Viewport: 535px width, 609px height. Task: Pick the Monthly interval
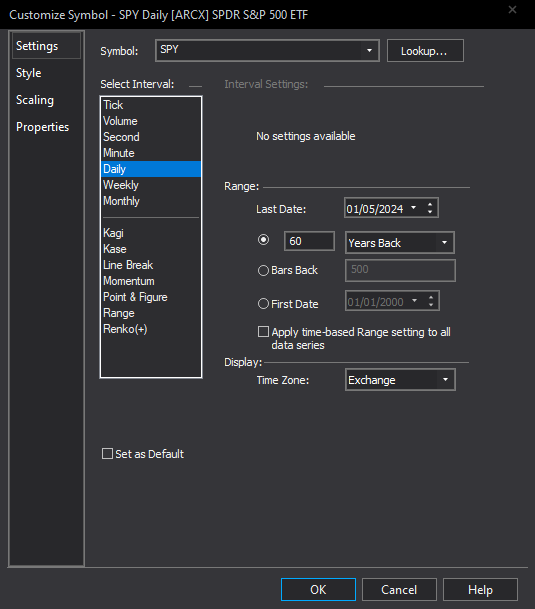pos(151,201)
